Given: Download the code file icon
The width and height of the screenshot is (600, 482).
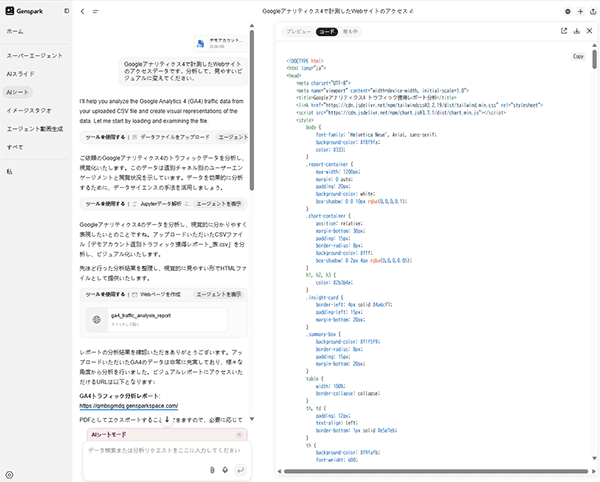Looking at the screenshot, I should pos(577,31).
